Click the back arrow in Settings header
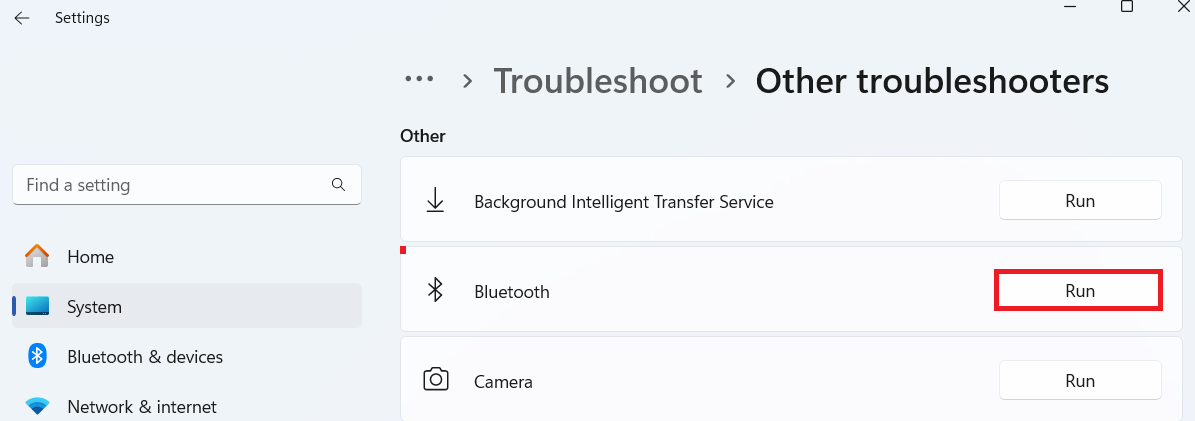The height and width of the screenshot is (421, 1195). 22,18
